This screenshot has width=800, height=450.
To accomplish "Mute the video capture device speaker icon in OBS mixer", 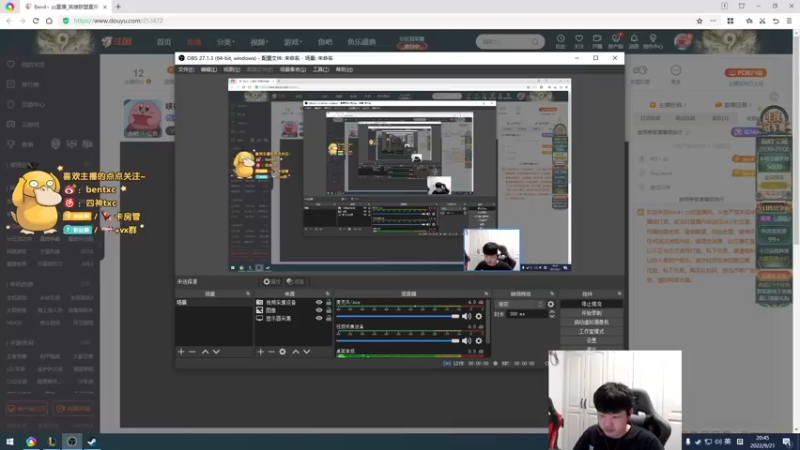I will coord(466,340).
